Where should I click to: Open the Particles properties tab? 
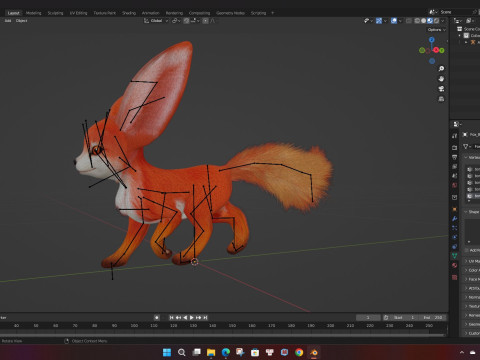pyautogui.click(x=455, y=228)
